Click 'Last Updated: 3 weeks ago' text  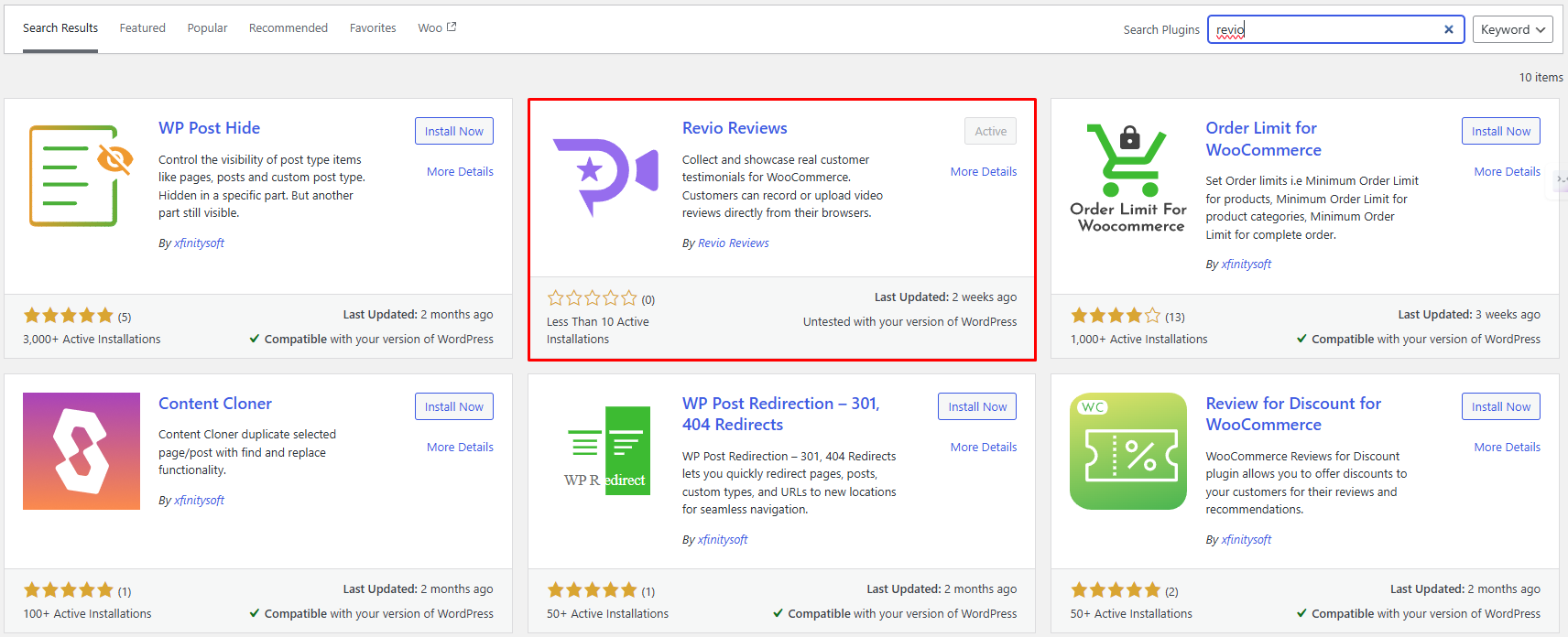(1469, 314)
